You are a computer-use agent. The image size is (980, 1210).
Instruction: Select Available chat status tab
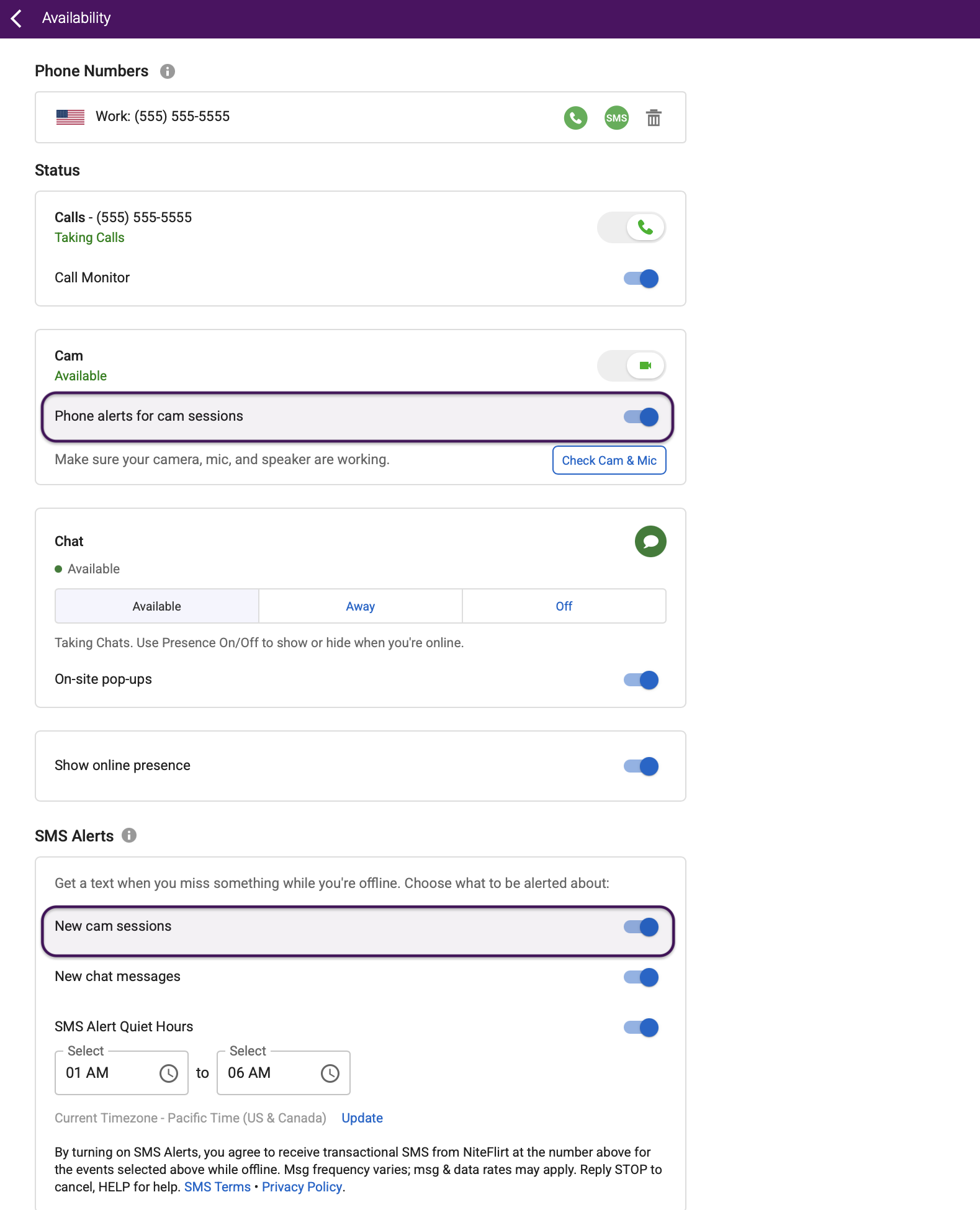157,606
